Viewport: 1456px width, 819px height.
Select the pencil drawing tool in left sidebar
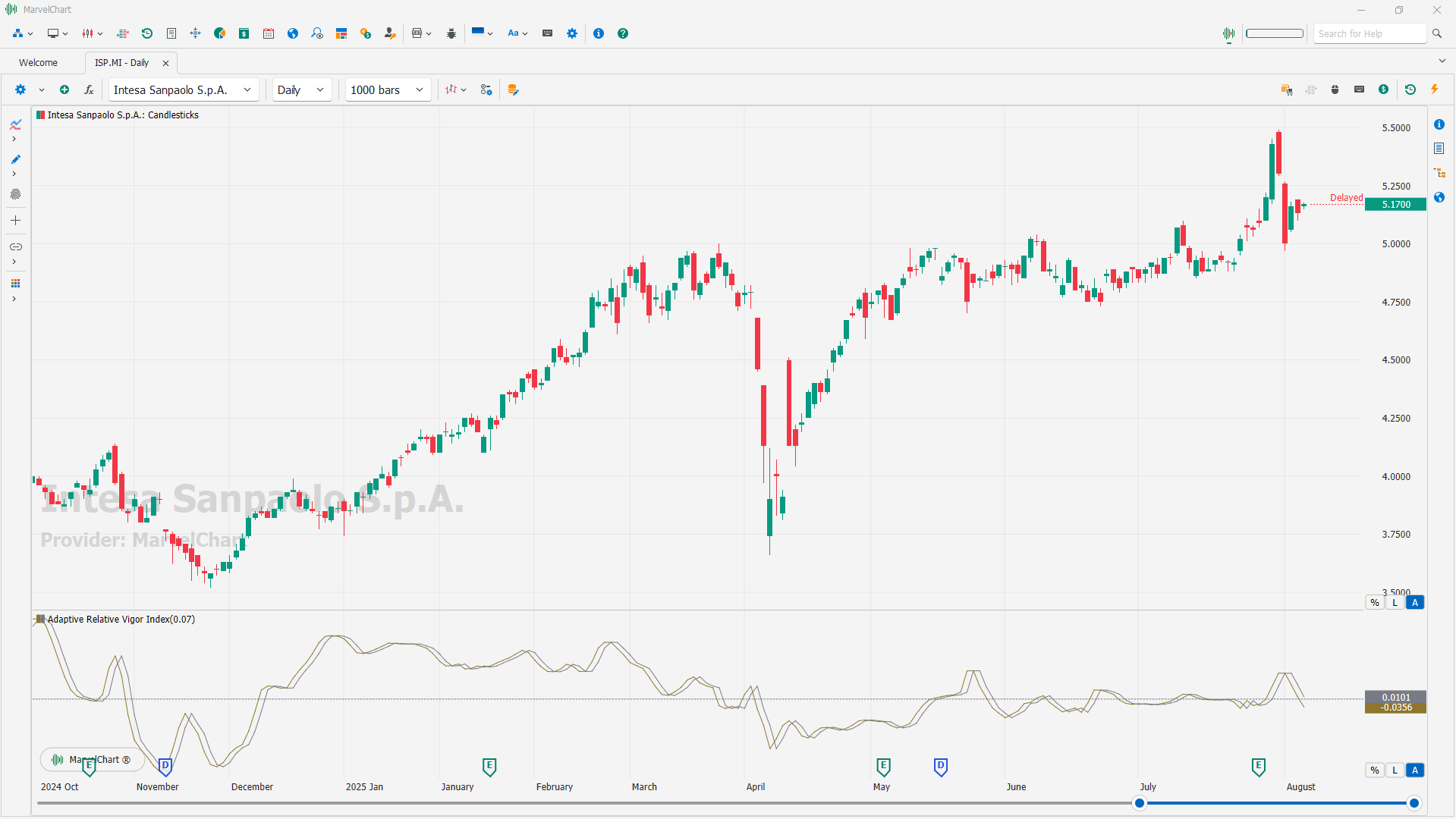click(x=15, y=159)
